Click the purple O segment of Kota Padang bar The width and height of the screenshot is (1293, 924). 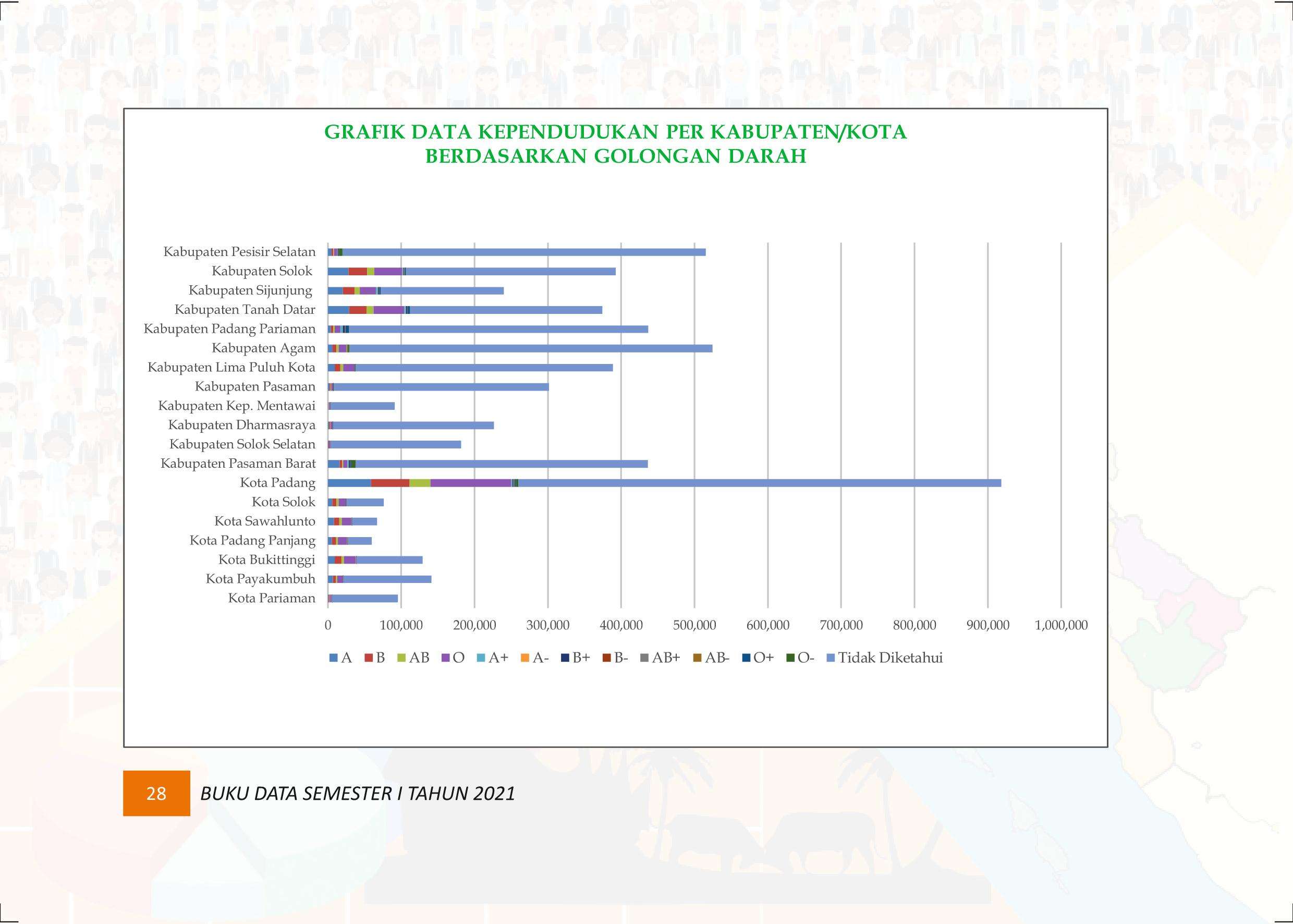pos(470,483)
